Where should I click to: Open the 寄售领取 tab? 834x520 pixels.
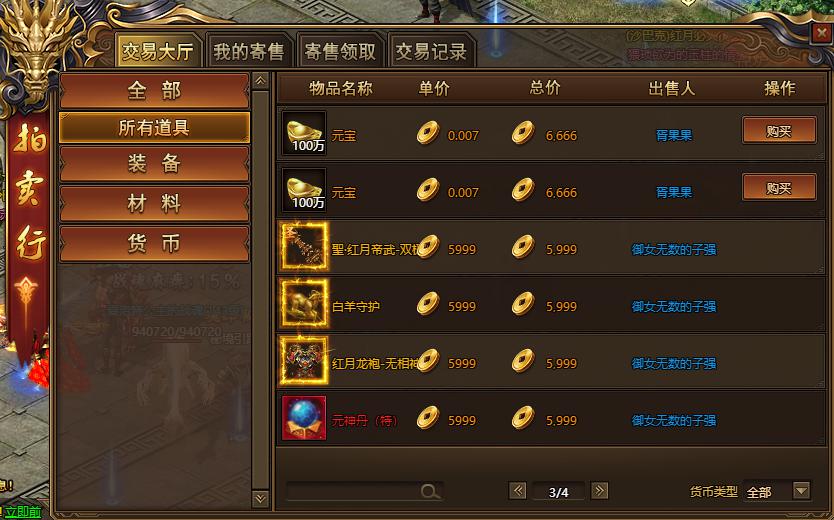[340, 52]
